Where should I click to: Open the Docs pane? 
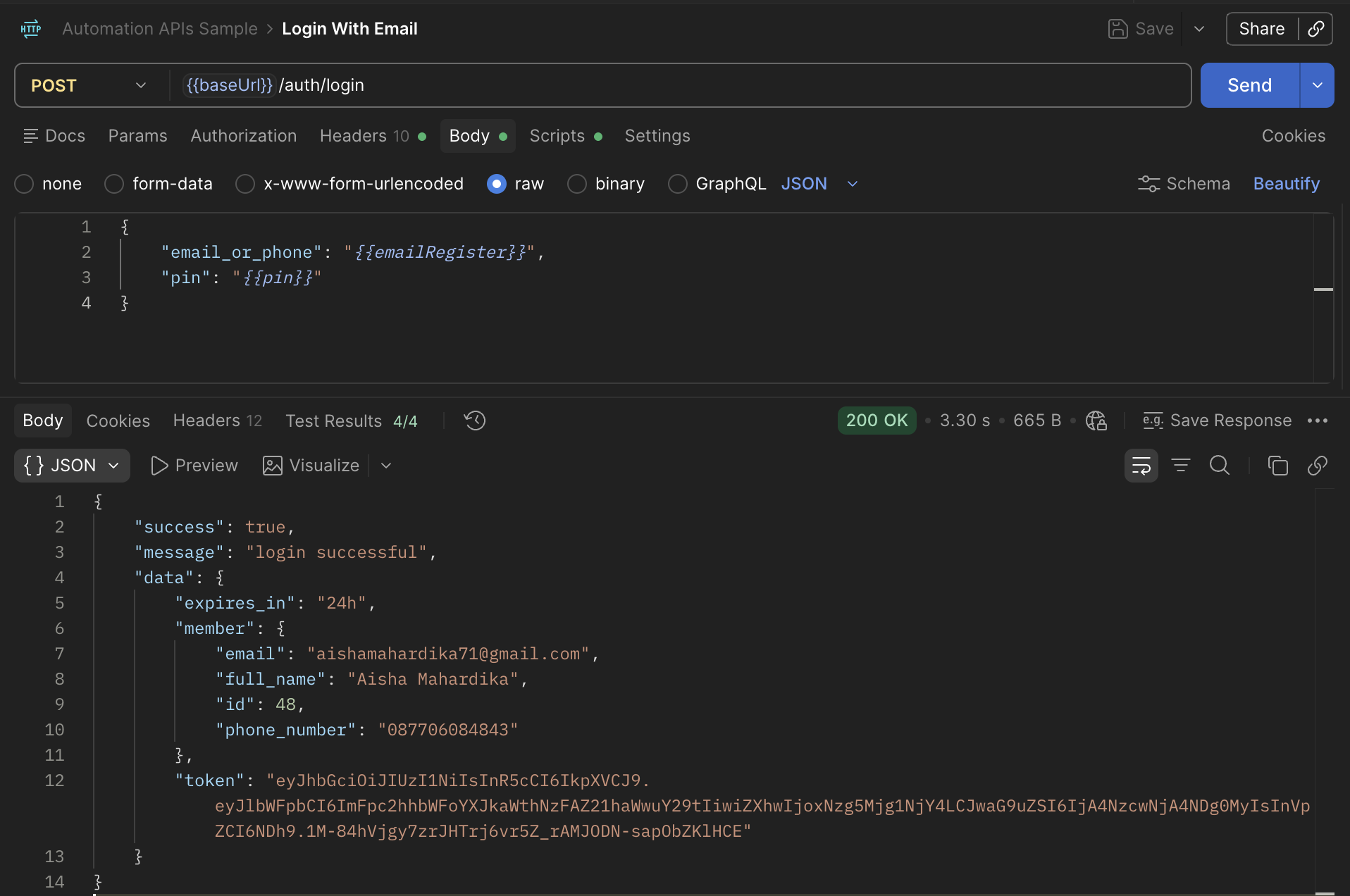(x=54, y=136)
